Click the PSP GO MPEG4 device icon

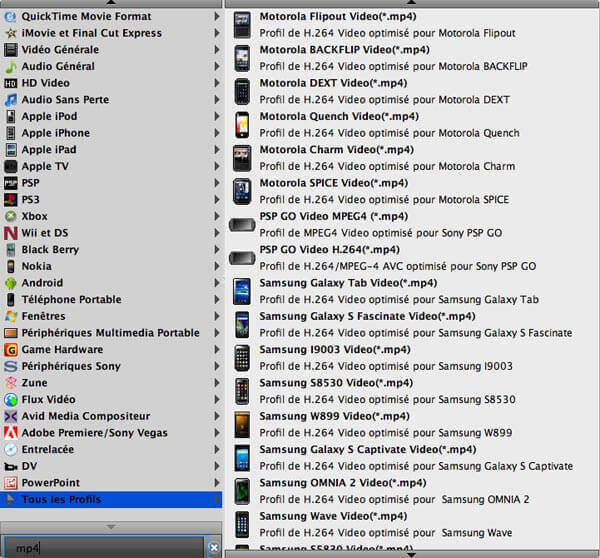click(x=241, y=225)
